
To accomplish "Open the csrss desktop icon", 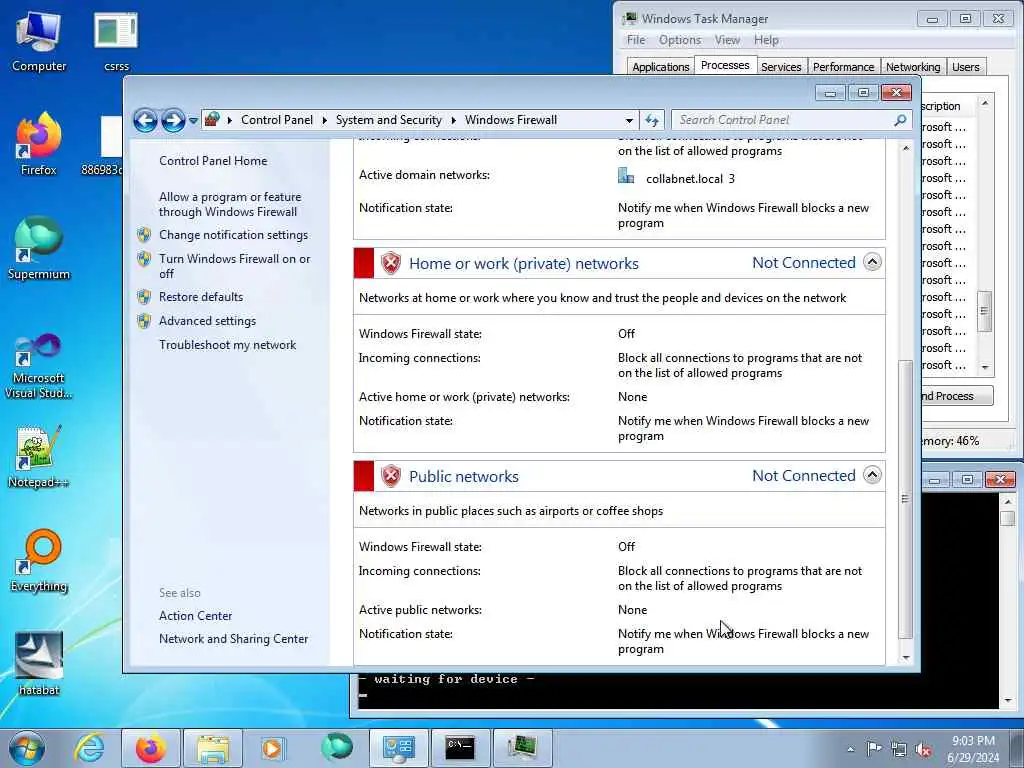I will [116, 41].
